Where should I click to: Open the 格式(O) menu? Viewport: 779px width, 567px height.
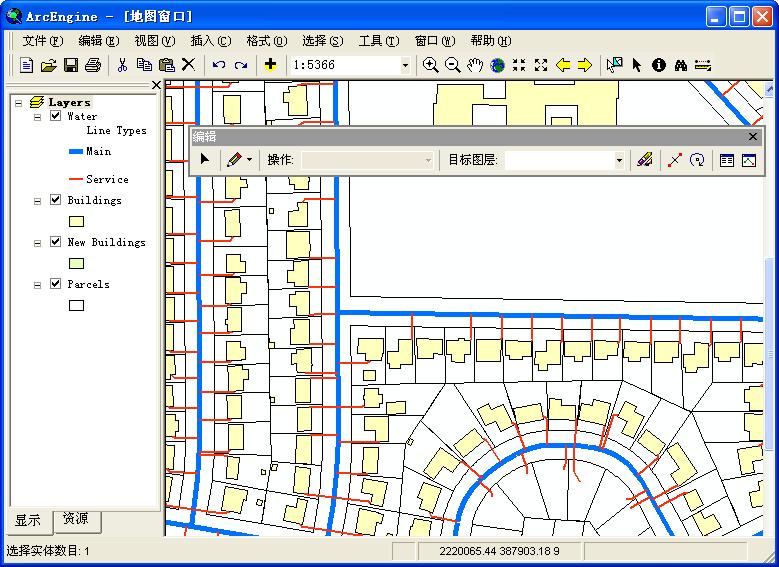[267, 41]
